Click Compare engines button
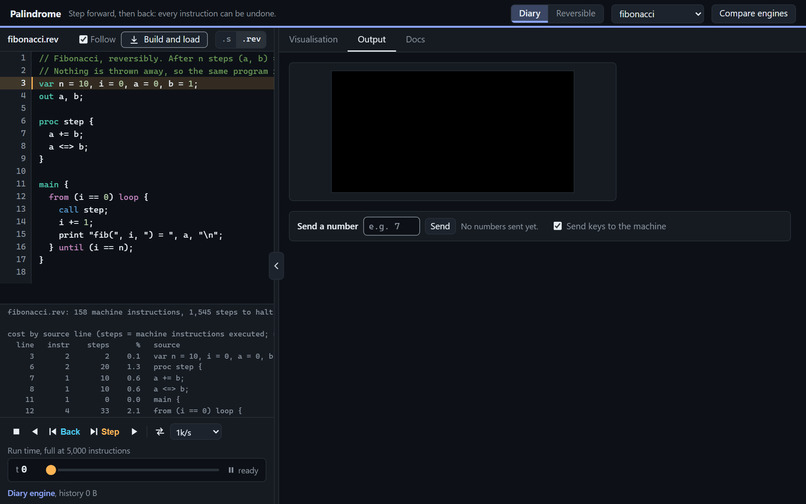This screenshot has width=806, height=504. tap(753, 13)
